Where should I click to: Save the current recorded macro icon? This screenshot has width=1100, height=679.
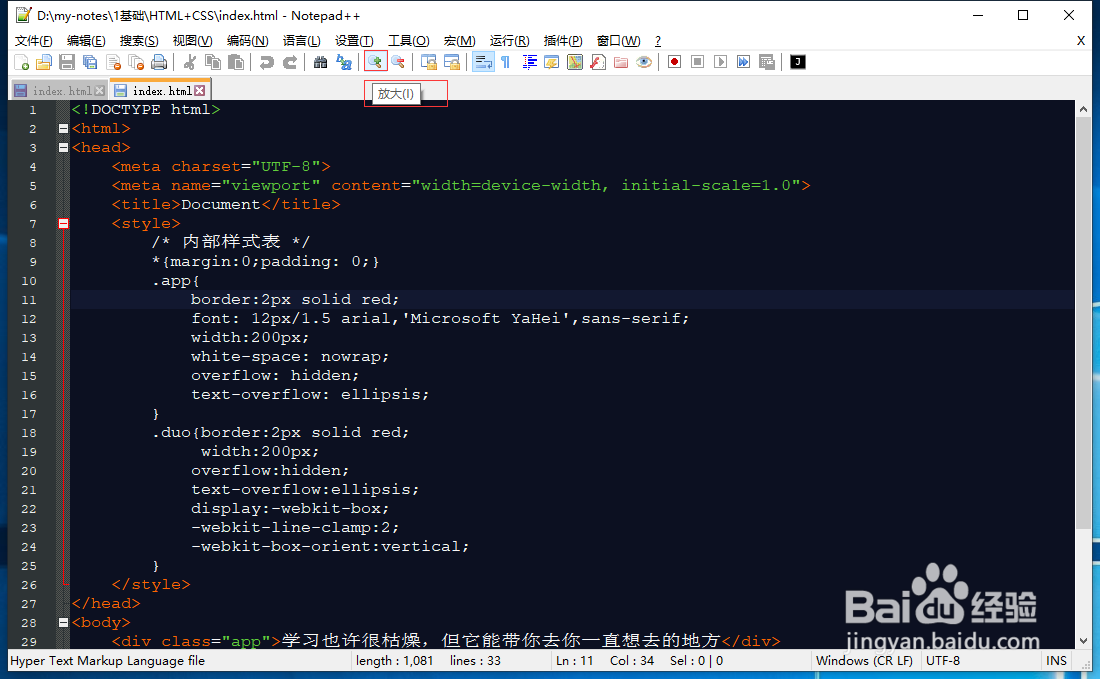point(767,62)
